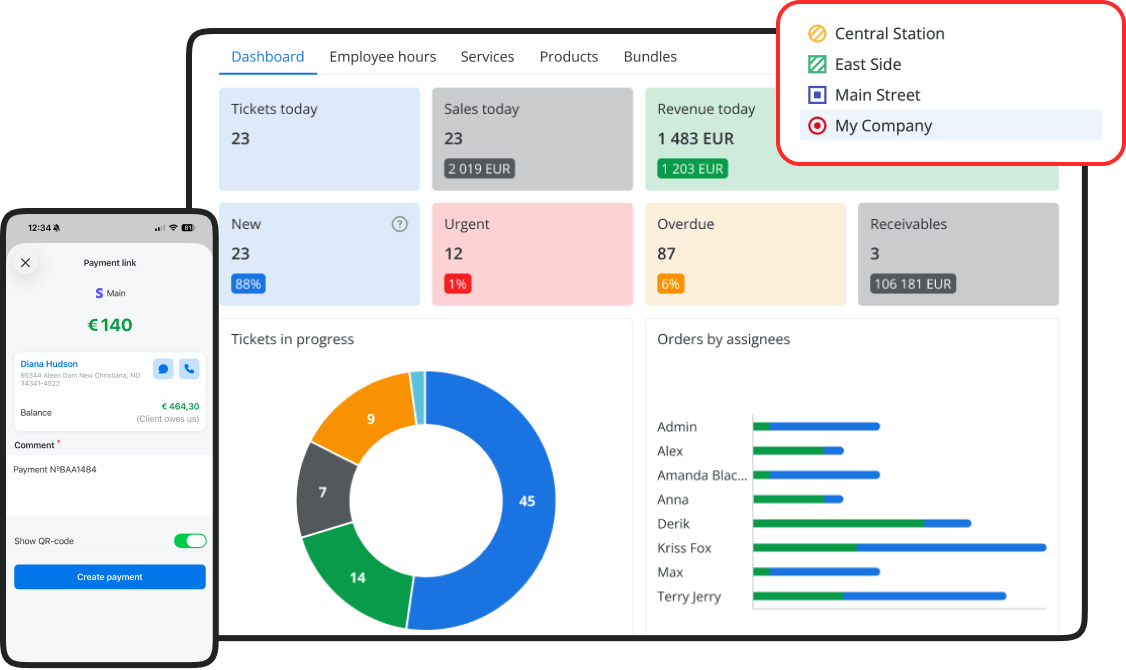Select My Company location option

951,126
